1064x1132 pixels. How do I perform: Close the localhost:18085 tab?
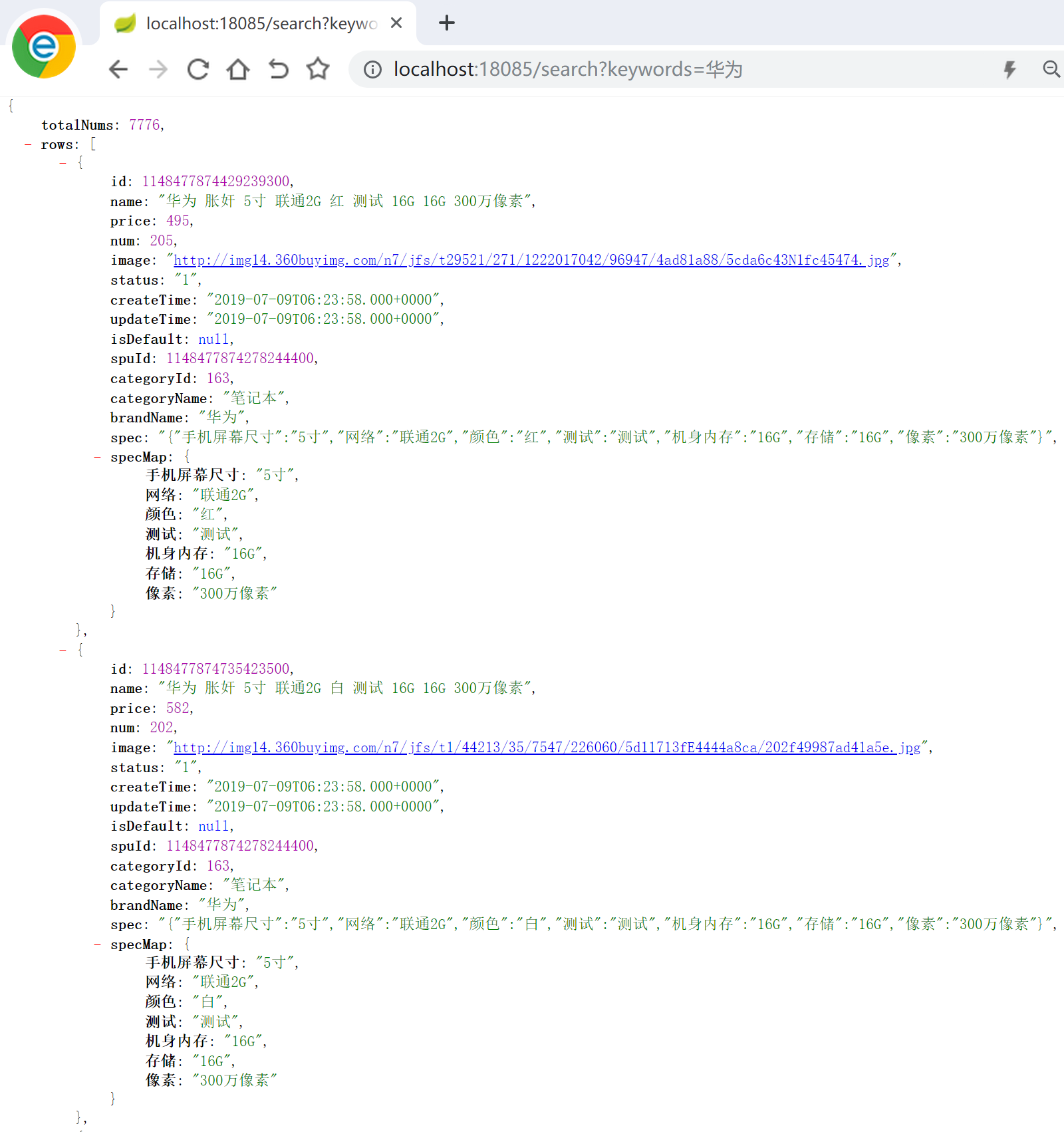click(x=396, y=23)
